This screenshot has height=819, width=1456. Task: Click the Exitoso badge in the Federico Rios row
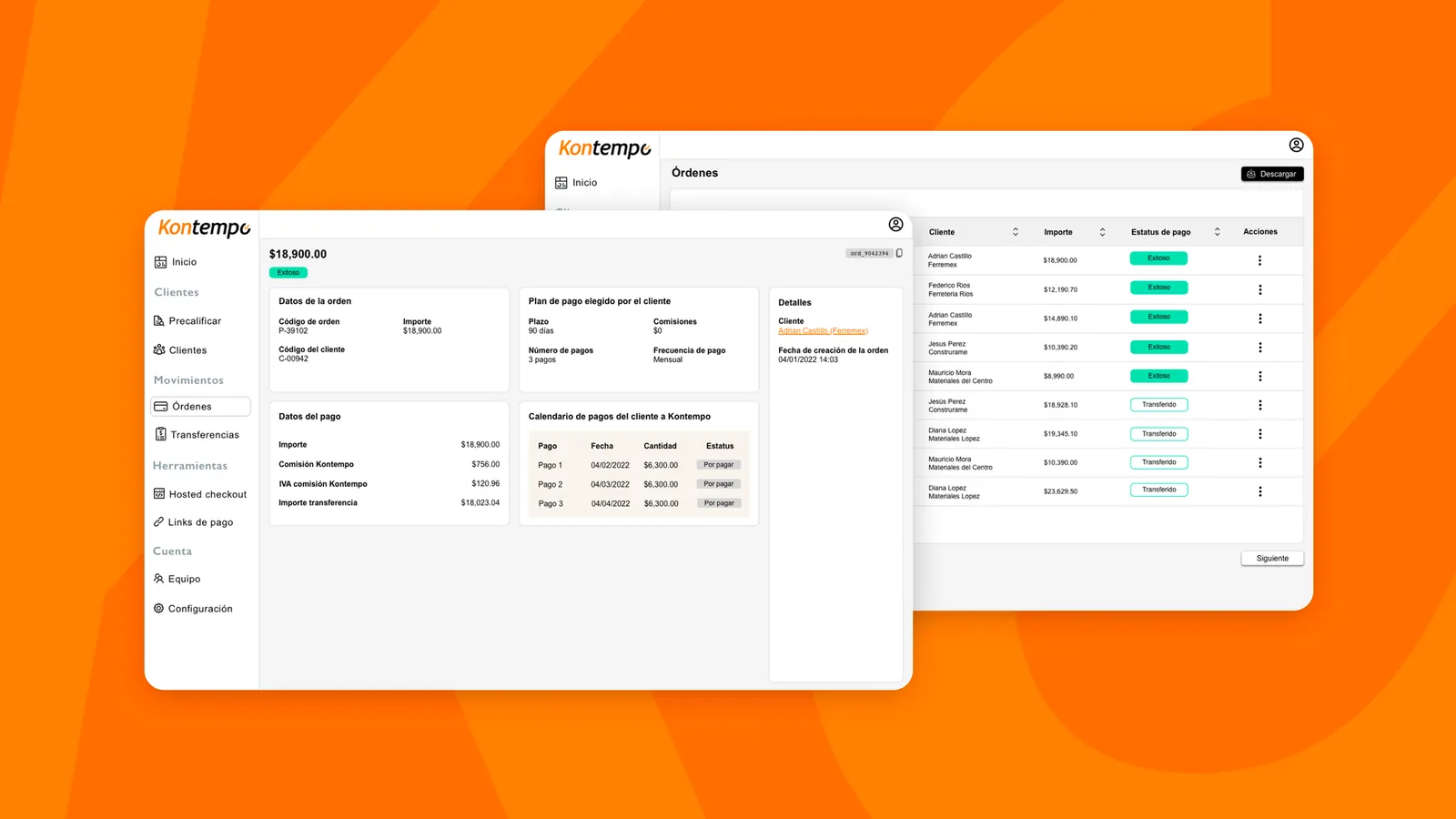(1158, 288)
